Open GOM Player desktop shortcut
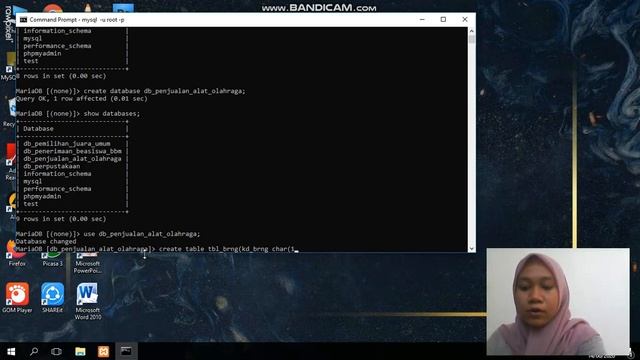640x360 pixels. click(17, 298)
